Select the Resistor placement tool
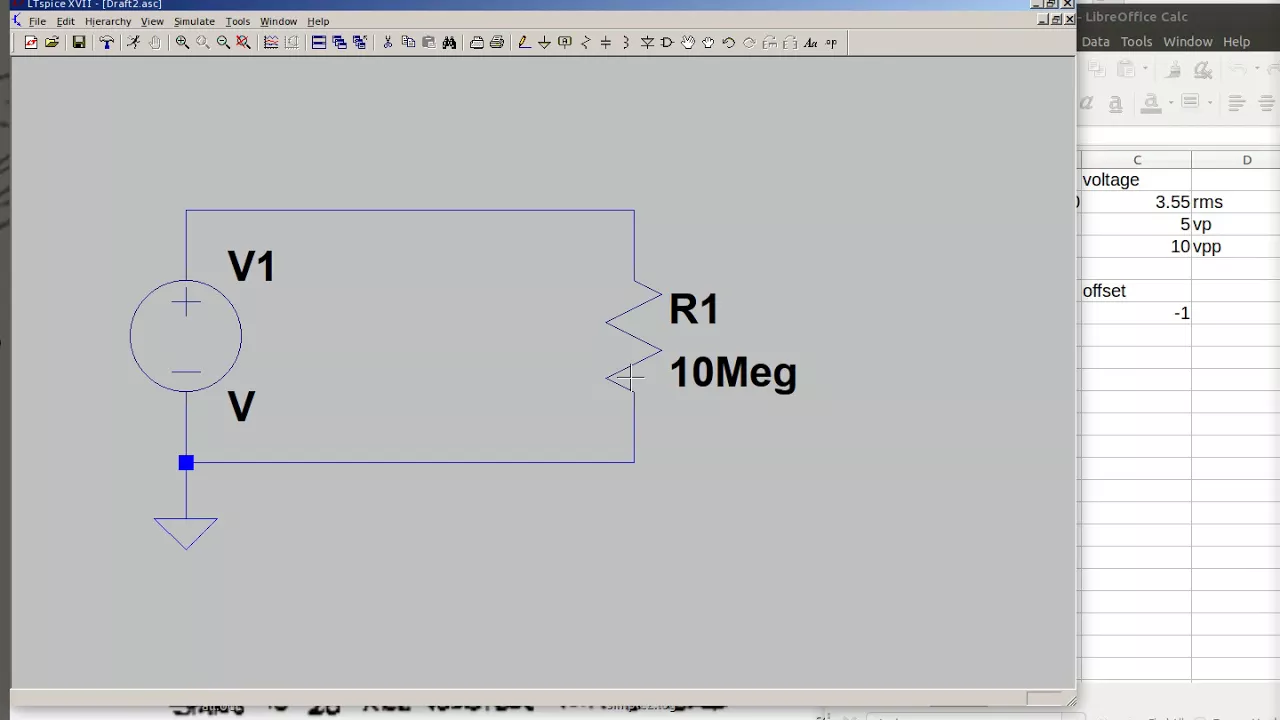This screenshot has width=1280, height=720. tap(585, 42)
